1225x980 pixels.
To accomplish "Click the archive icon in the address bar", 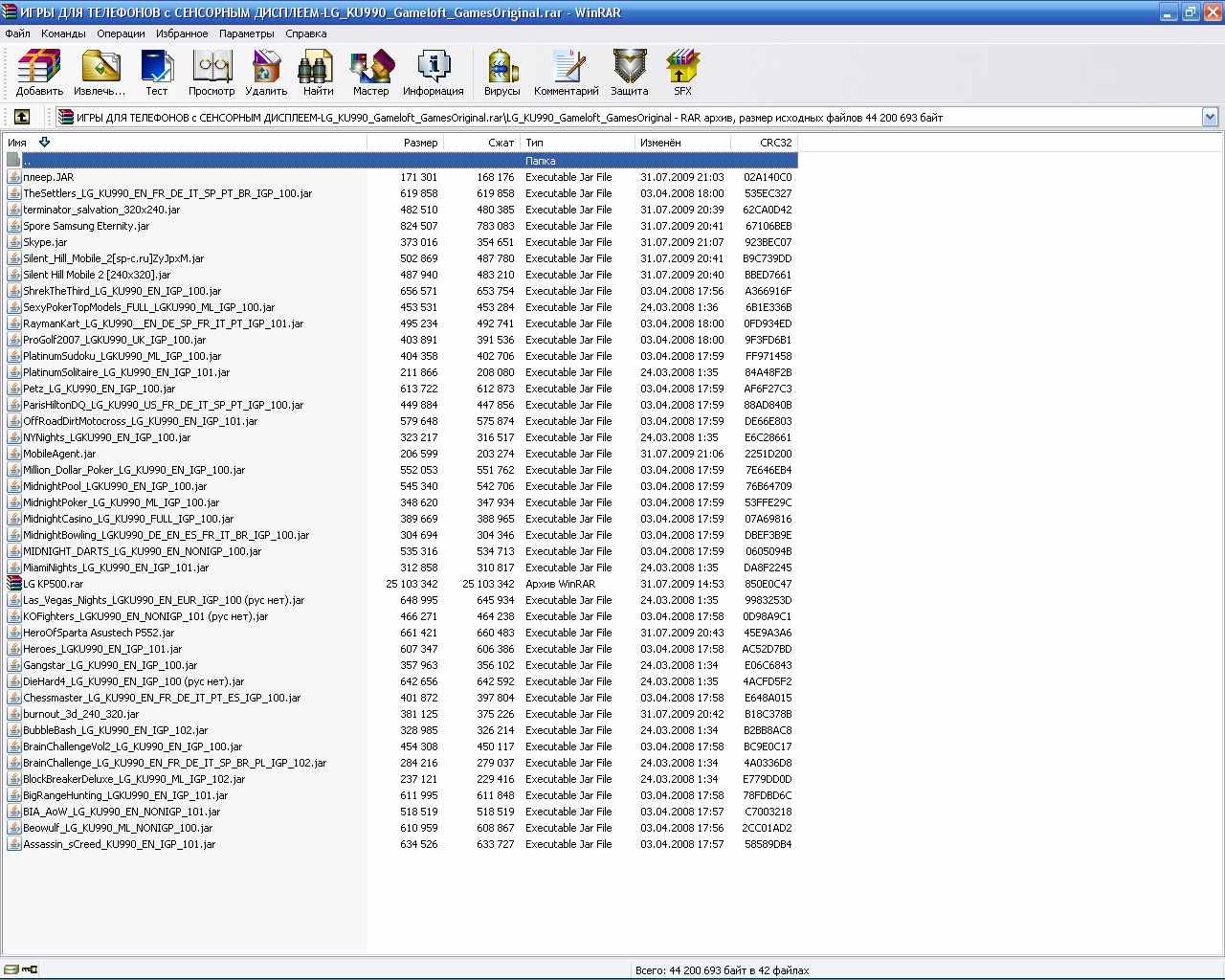I will click(x=66, y=117).
